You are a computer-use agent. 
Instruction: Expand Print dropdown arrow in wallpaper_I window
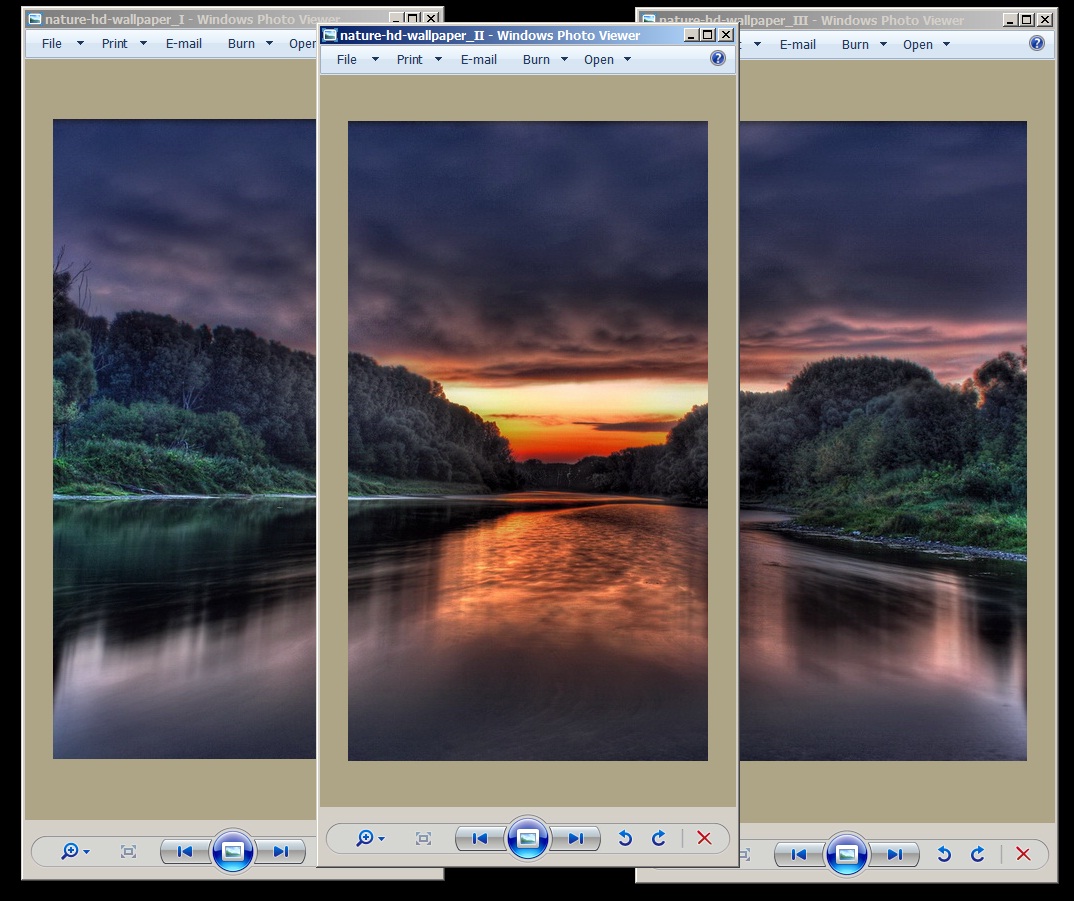coord(143,43)
